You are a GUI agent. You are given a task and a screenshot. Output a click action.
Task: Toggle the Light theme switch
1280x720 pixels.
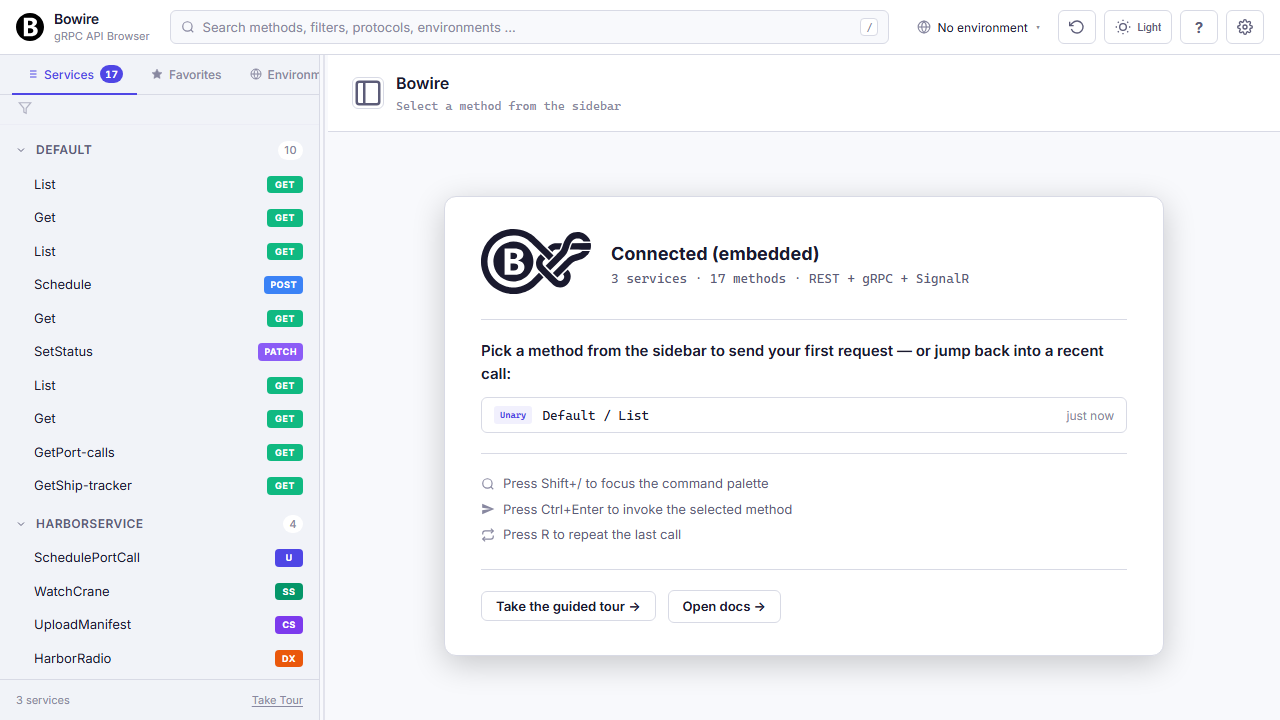[1138, 27]
